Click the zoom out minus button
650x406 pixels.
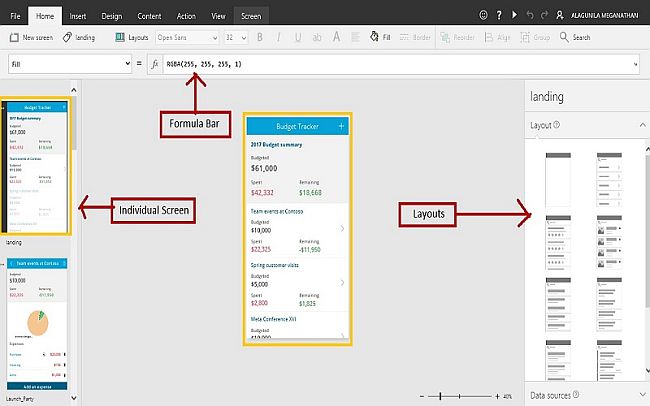tap(422, 396)
